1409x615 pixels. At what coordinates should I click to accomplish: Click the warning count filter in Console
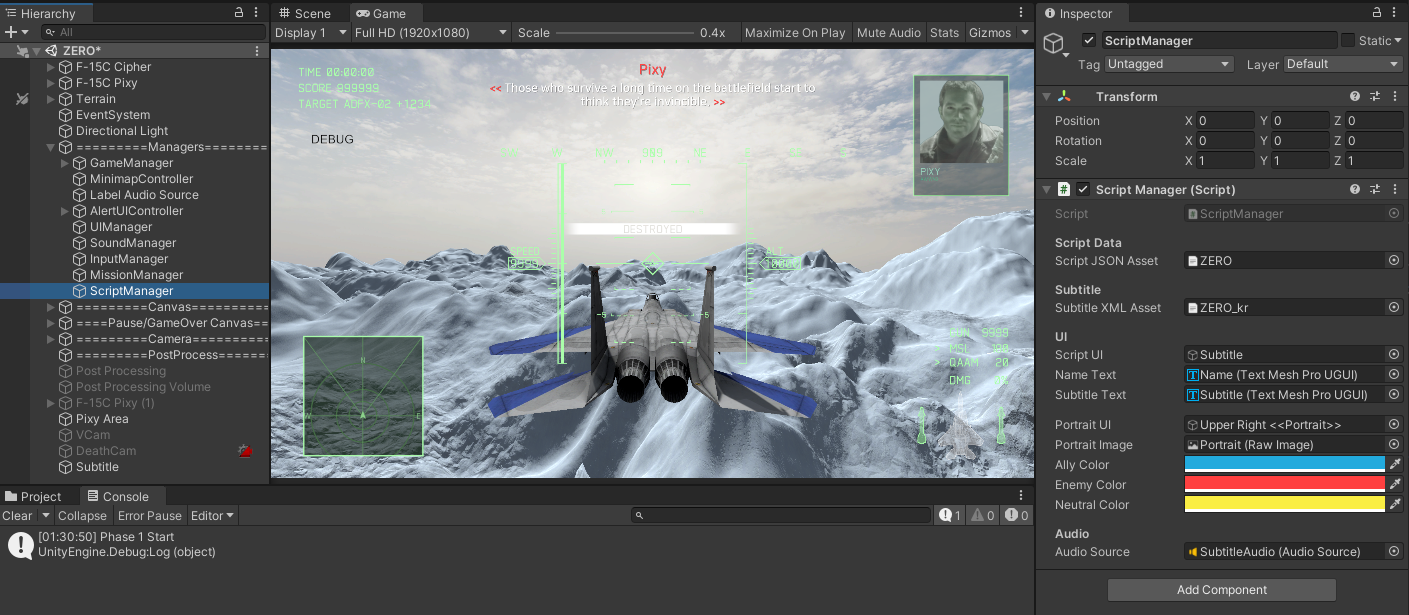tap(981, 516)
